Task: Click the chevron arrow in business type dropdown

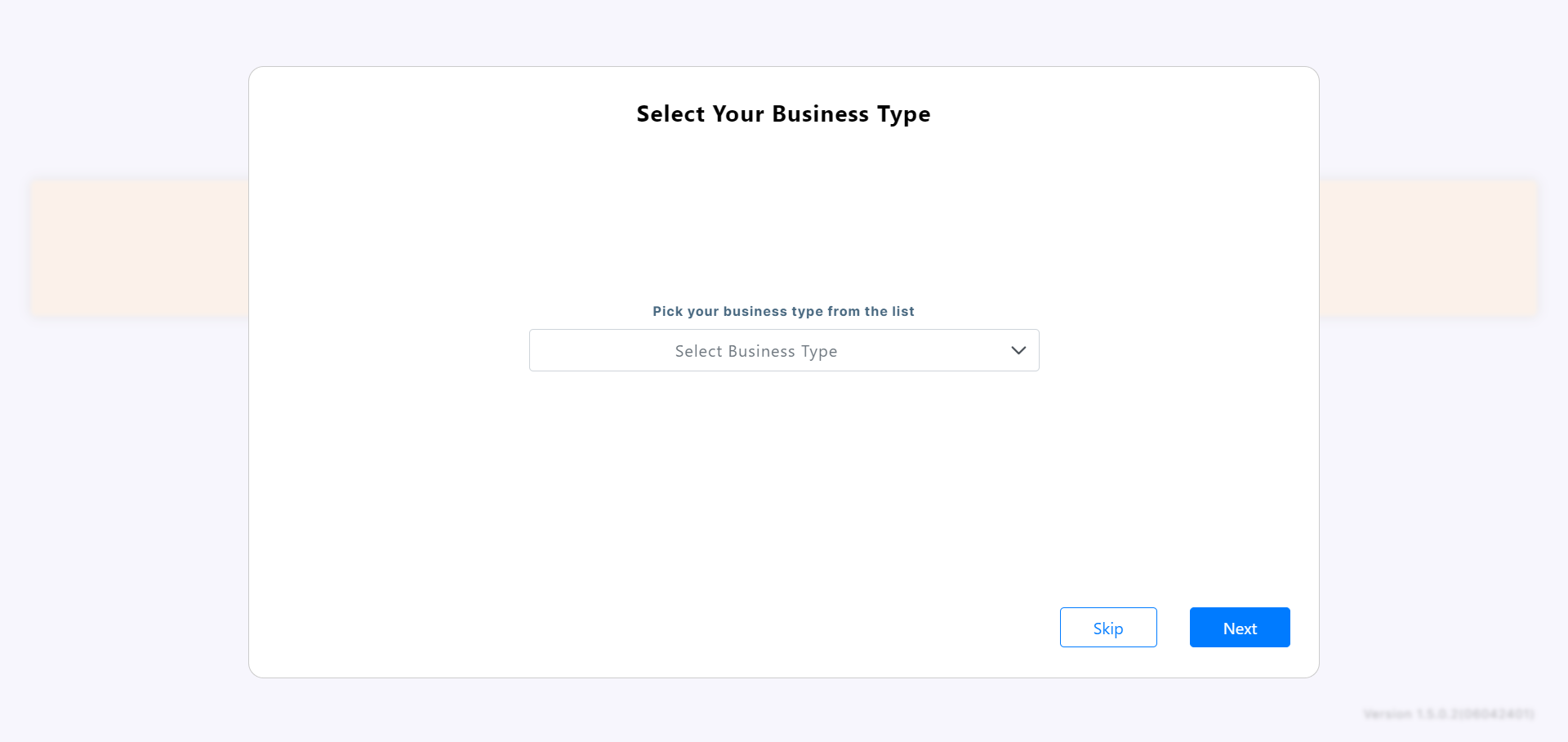Action: tap(1018, 350)
